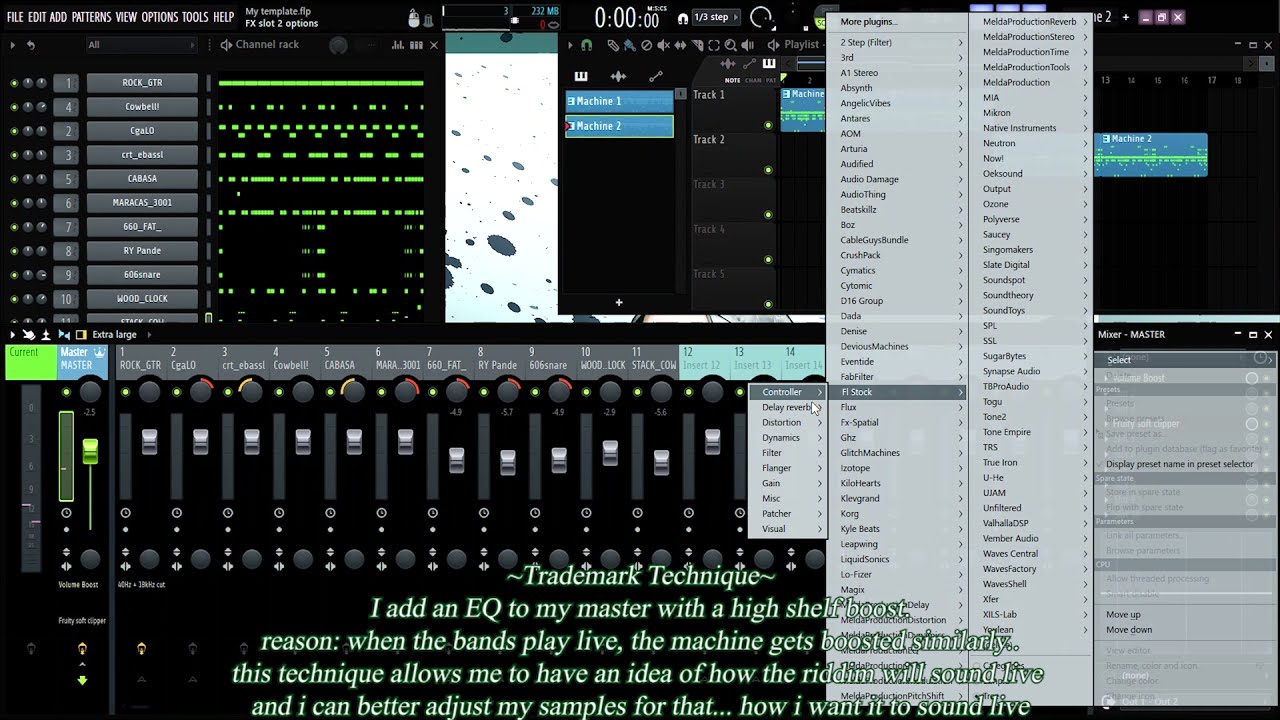Screen dimensions: 1280x720
Task: Toggle the Playlist magnet snap icon
Action: click(x=587, y=45)
